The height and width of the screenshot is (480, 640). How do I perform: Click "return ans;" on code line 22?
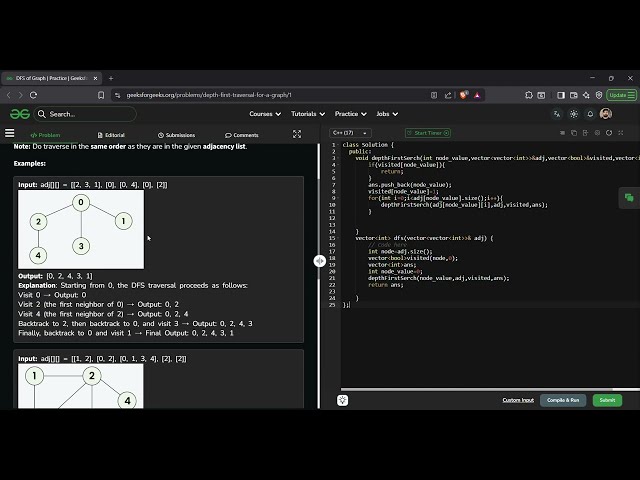click(386, 285)
